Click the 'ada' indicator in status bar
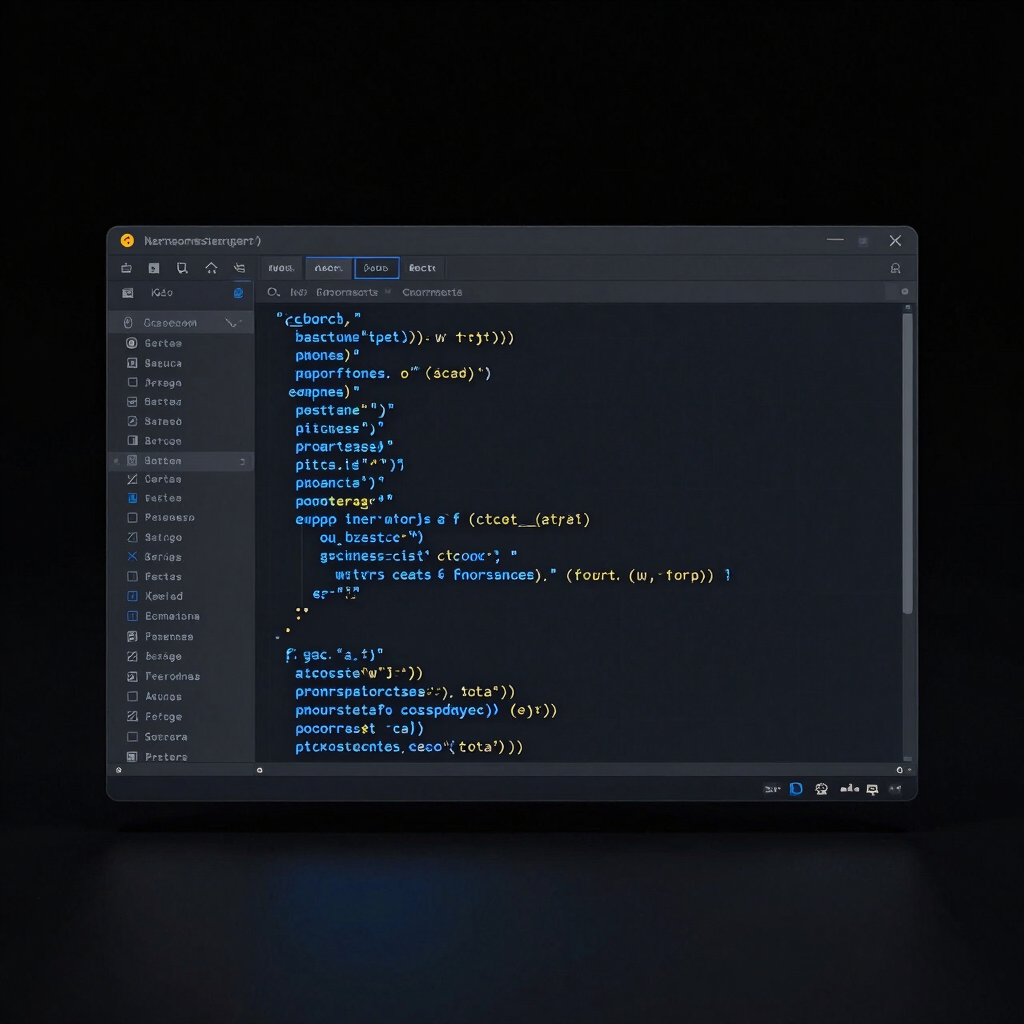1024x1024 pixels. (849, 789)
